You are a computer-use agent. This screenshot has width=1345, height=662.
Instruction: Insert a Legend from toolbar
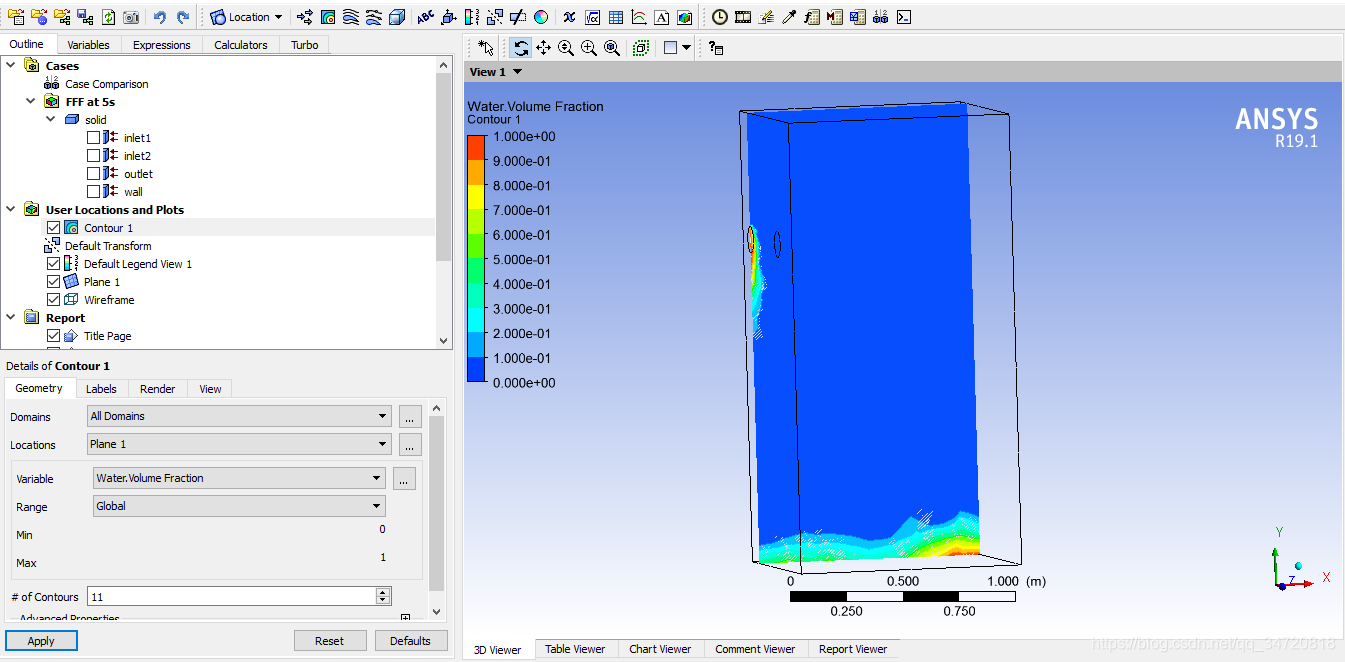click(472, 17)
